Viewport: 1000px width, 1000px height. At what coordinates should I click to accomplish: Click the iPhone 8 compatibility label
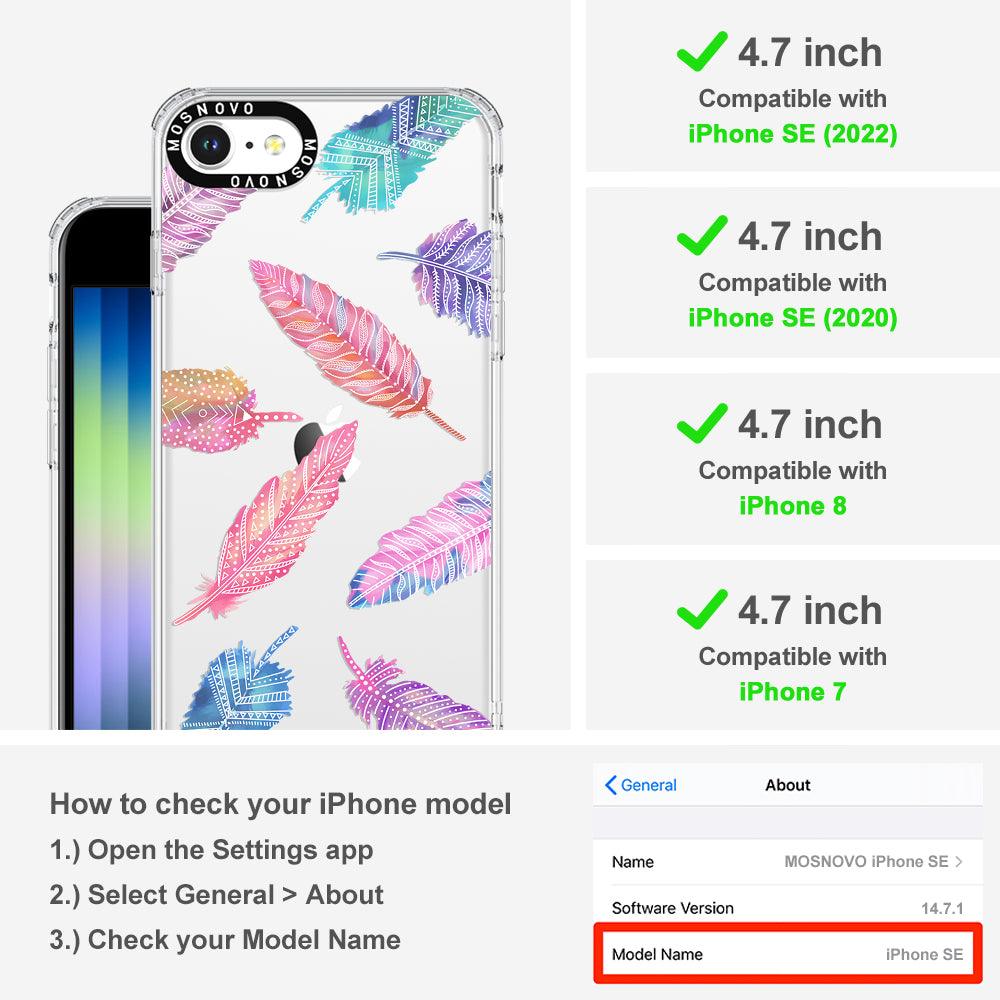click(x=793, y=506)
